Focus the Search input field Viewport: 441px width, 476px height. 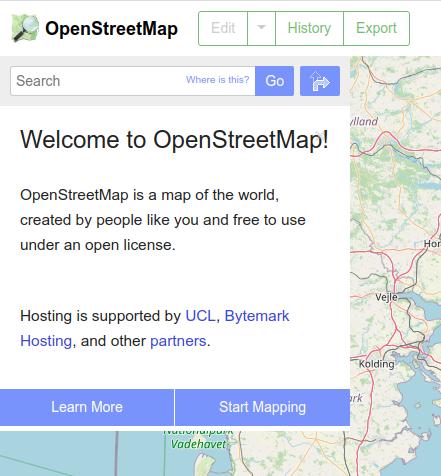133,81
